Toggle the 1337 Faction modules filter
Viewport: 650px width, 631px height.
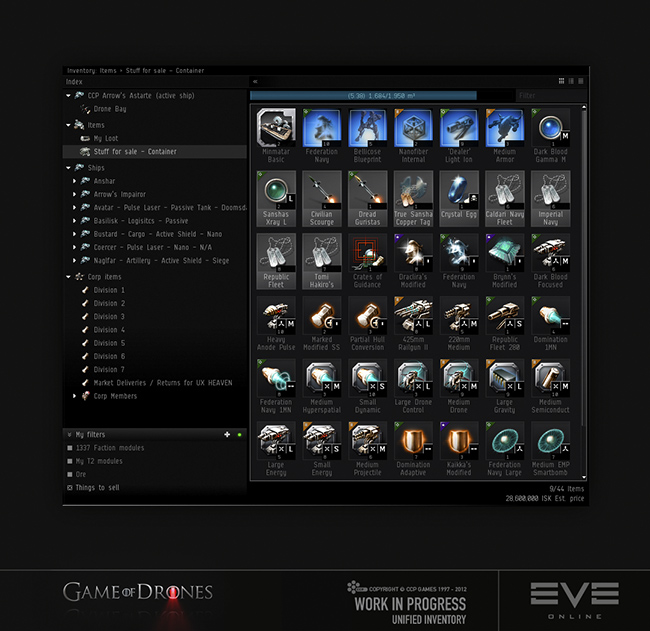(70, 448)
